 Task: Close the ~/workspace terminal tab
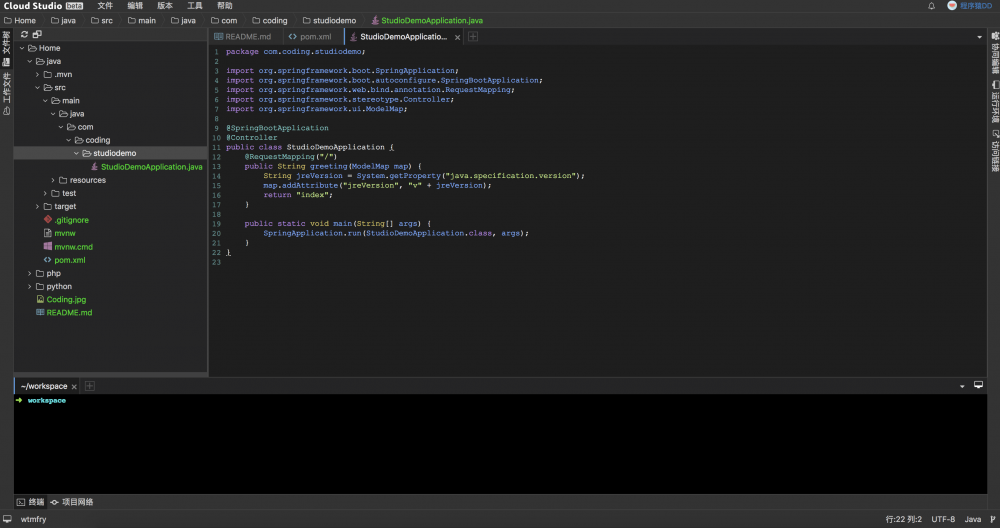click(76, 386)
